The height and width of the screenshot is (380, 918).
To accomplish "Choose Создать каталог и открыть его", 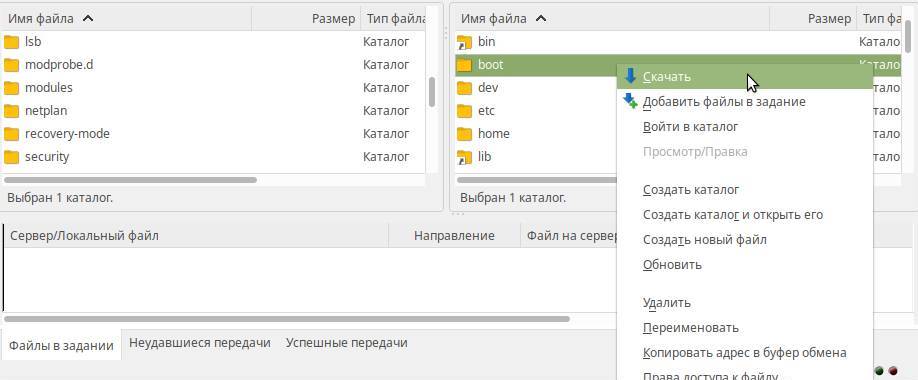I will click(745, 215).
